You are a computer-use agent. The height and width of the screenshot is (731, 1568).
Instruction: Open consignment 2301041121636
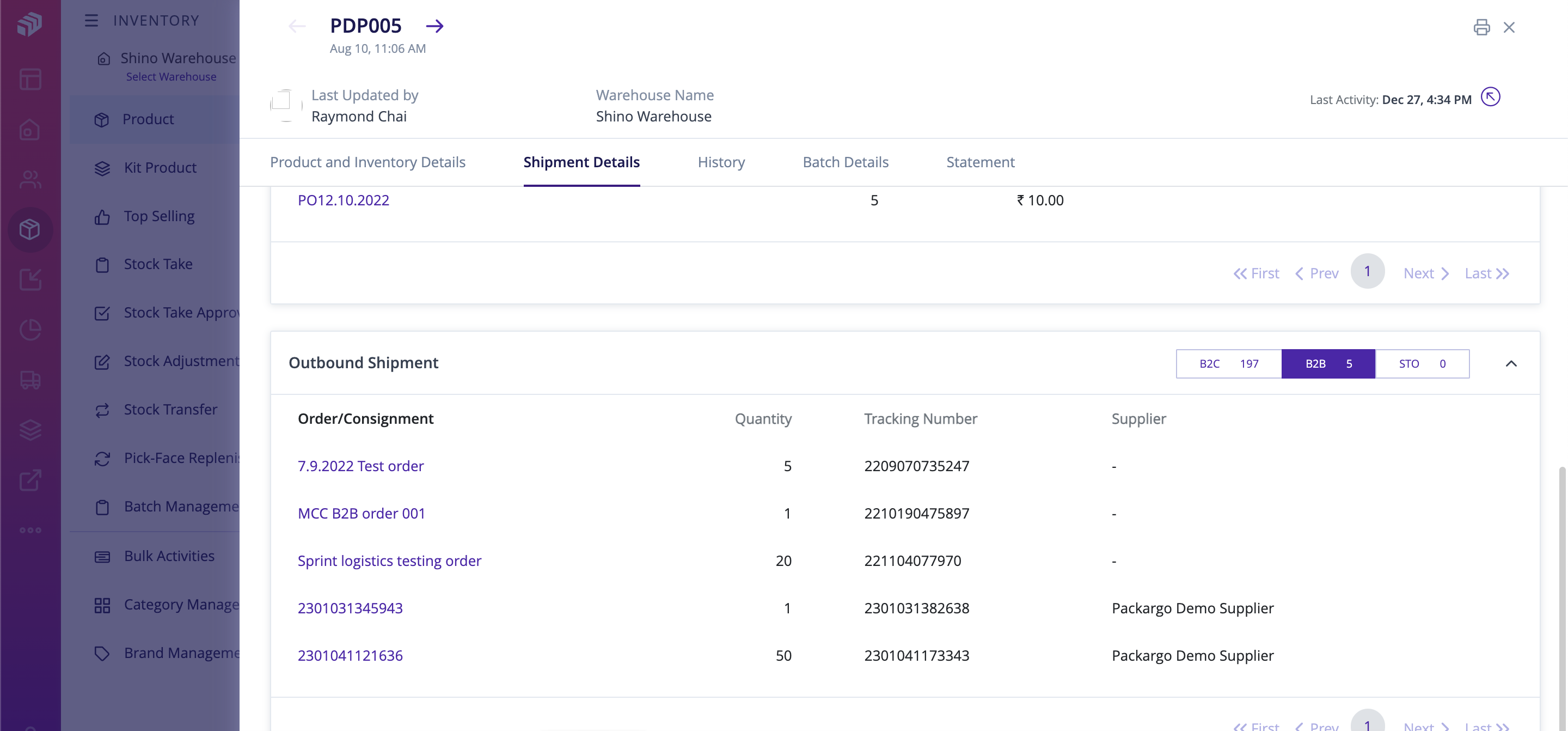point(350,655)
